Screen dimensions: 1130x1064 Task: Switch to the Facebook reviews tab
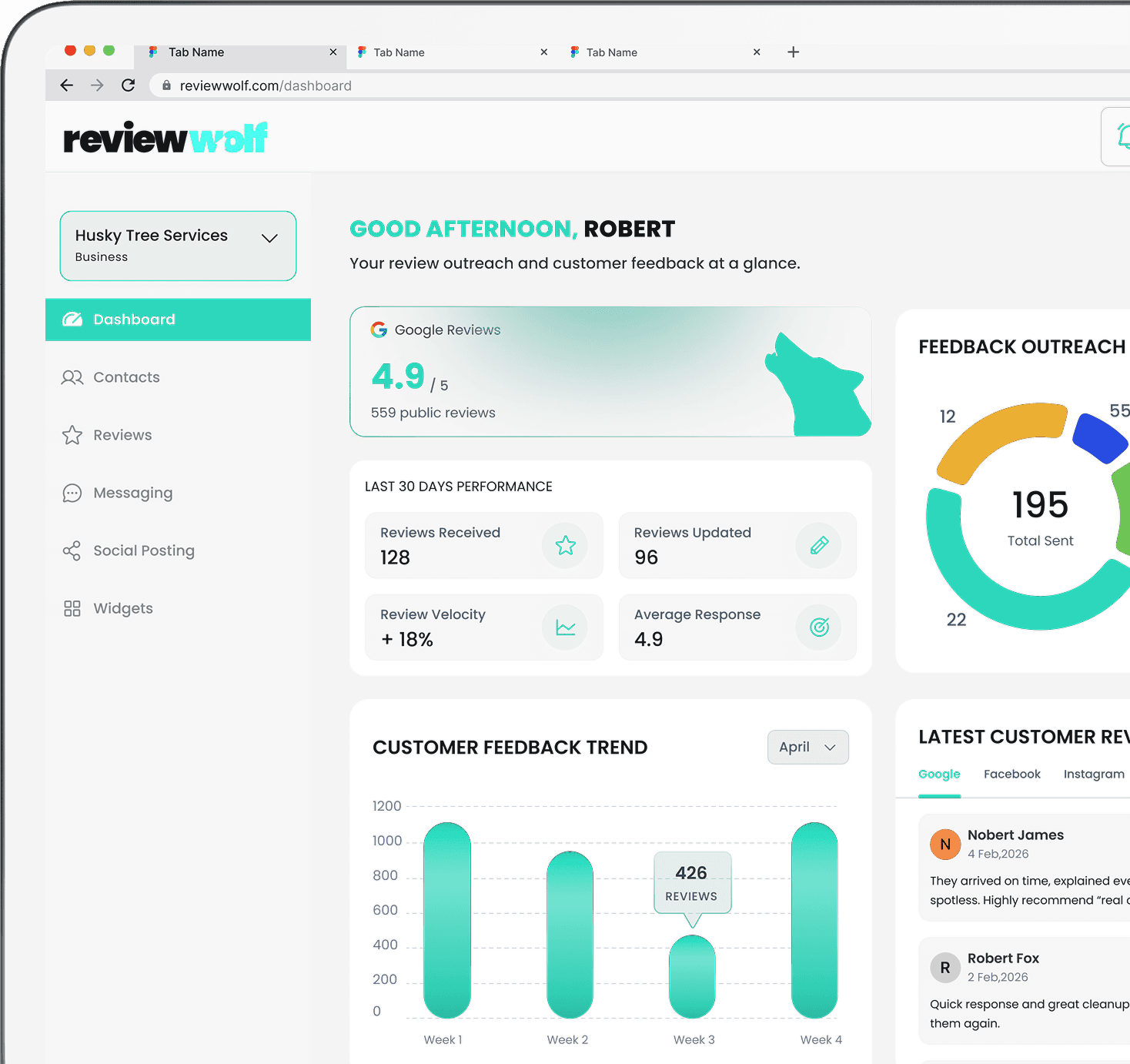pyautogui.click(x=1011, y=774)
